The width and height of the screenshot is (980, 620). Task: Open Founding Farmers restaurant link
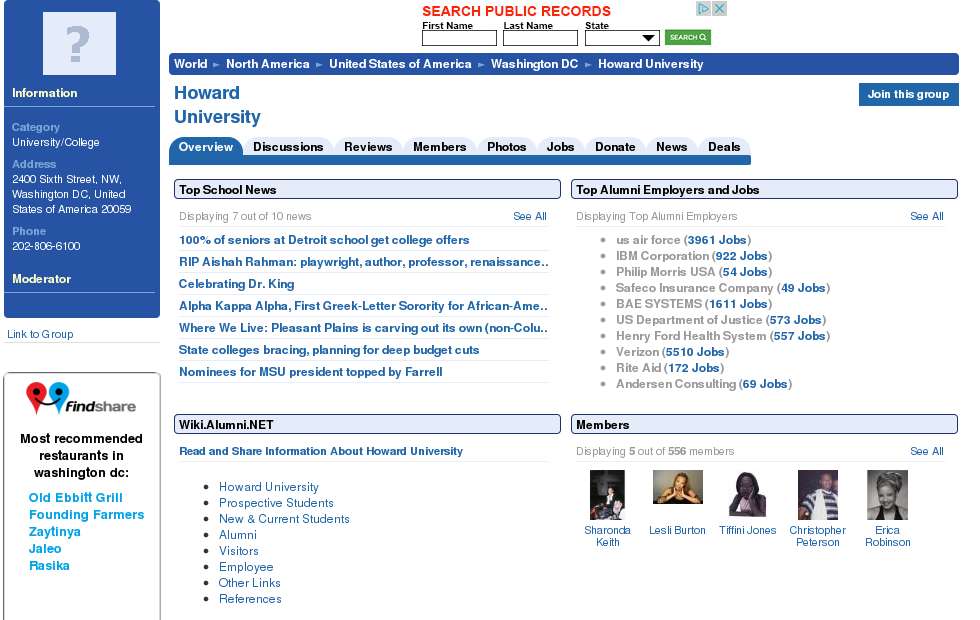[x=86, y=514]
